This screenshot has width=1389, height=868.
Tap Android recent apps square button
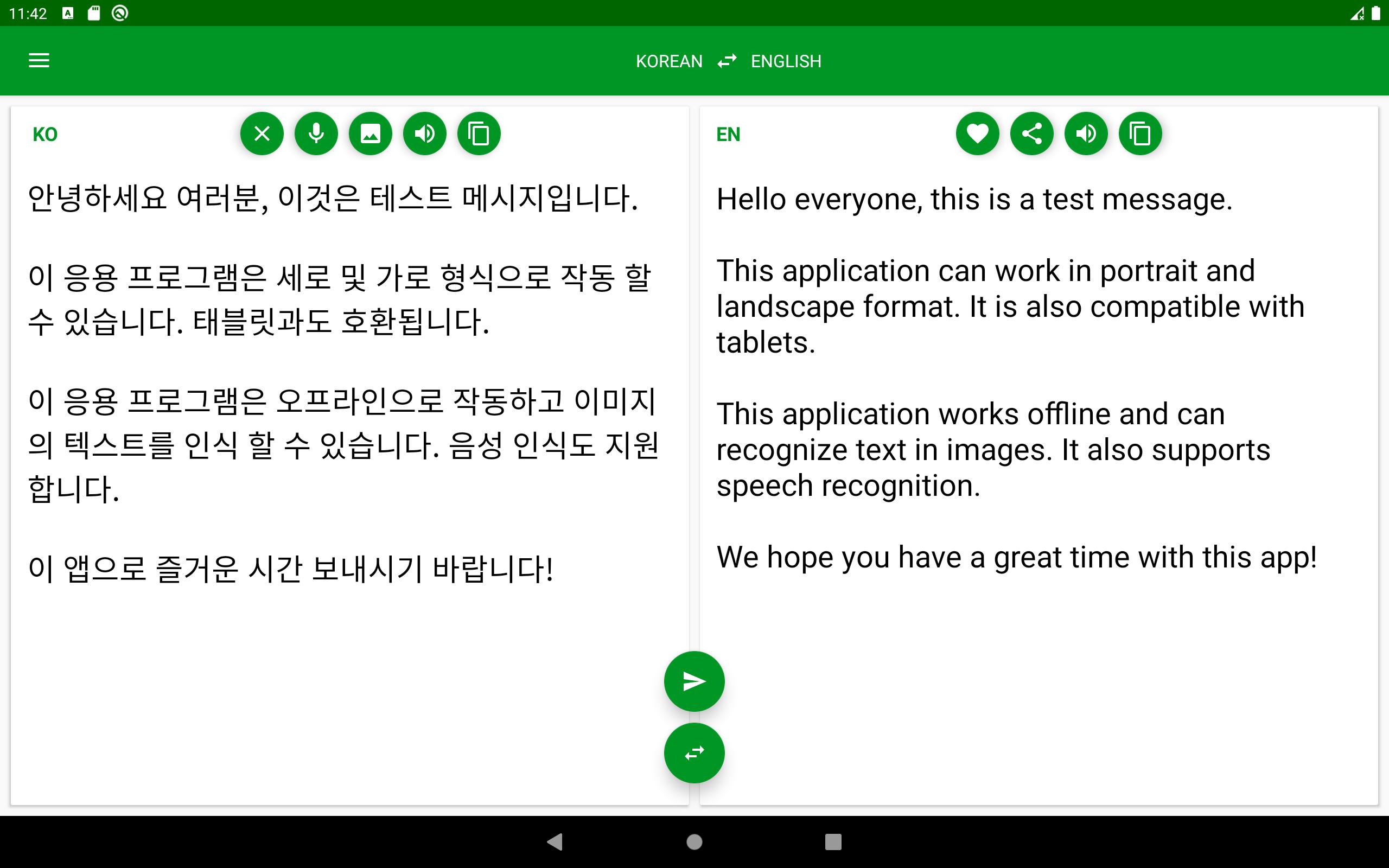833,842
